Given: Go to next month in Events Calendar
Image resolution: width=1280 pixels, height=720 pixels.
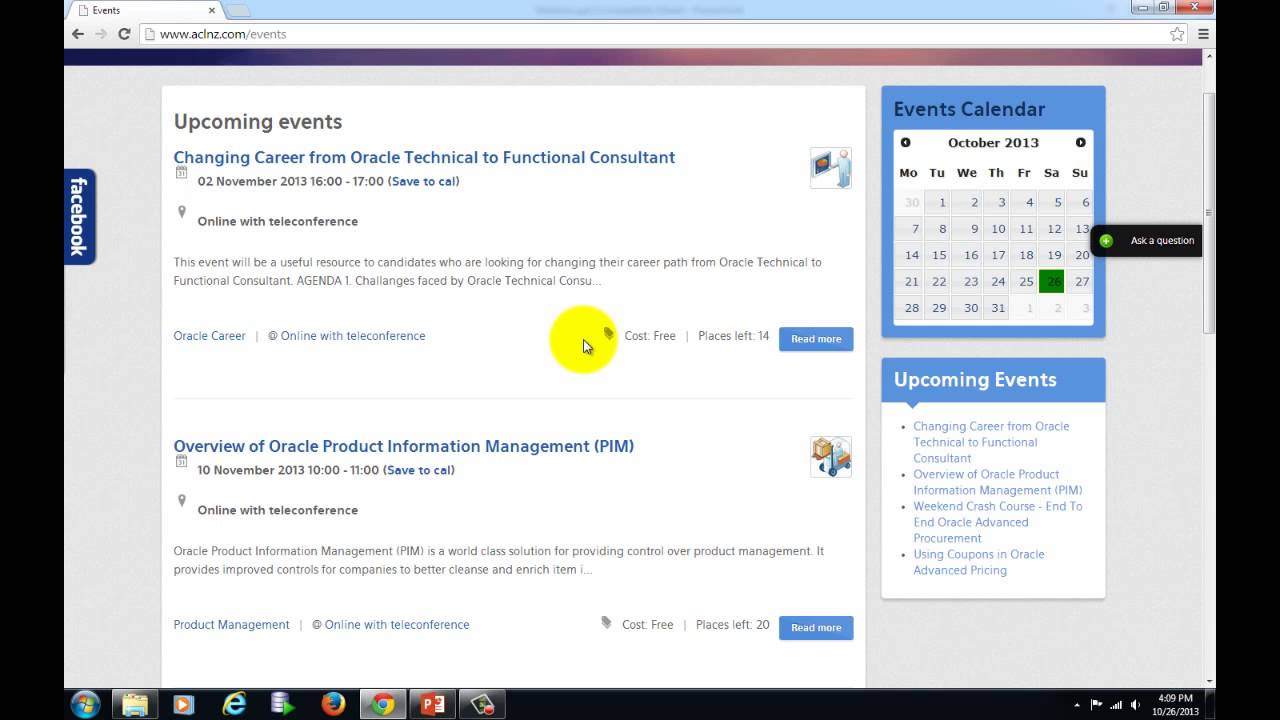Looking at the screenshot, I should tap(1080, 143).
